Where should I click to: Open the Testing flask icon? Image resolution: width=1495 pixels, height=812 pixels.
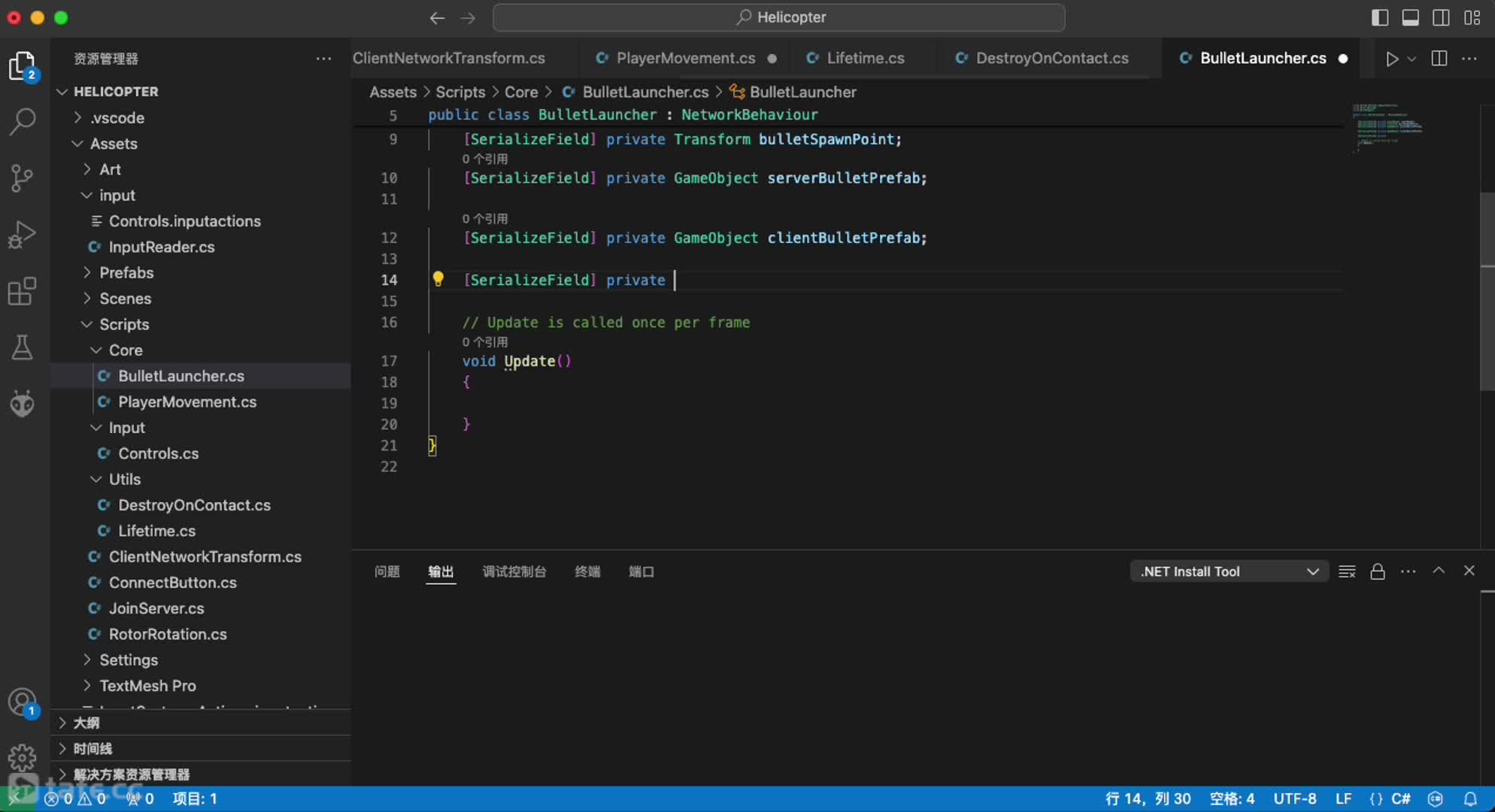click(22, 347)
